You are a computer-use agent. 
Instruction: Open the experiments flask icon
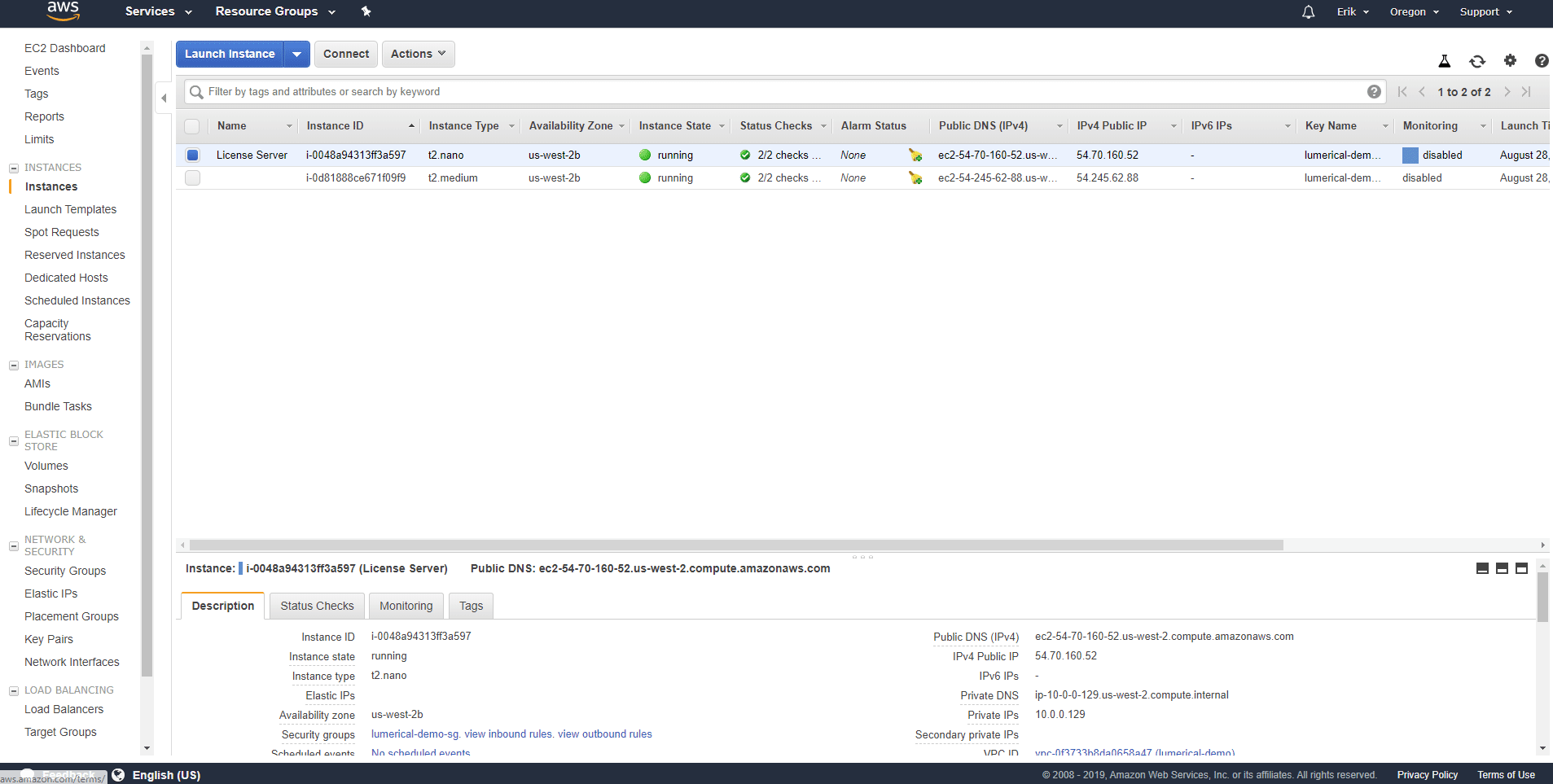click(x=1444, y=61)
